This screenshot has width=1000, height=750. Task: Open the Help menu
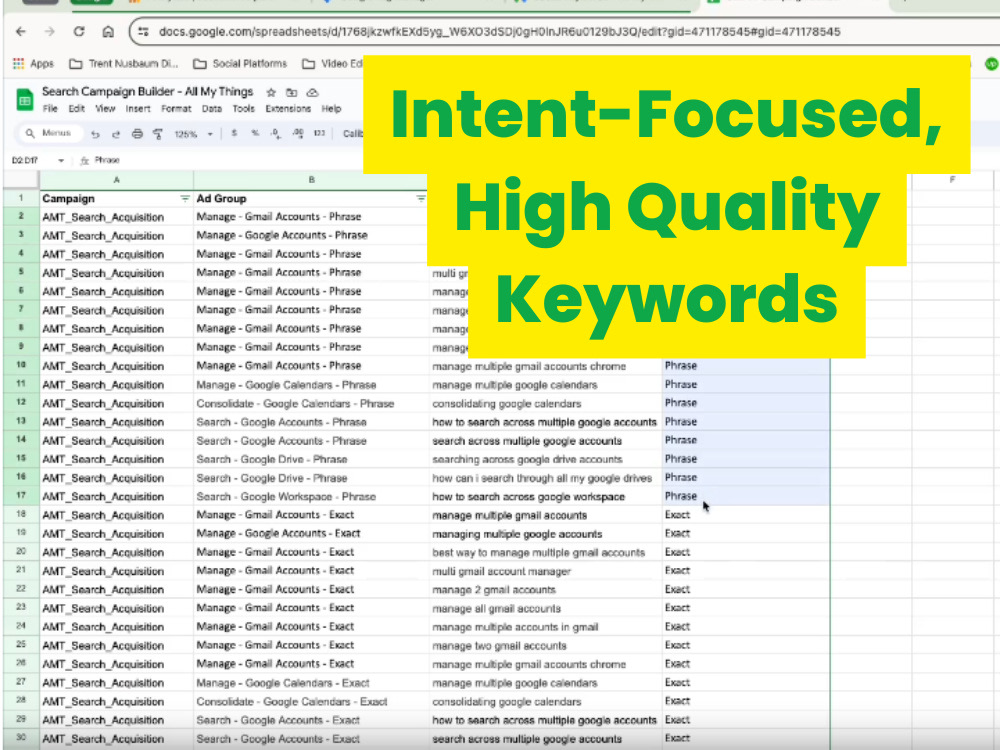[x=331, y=109]
